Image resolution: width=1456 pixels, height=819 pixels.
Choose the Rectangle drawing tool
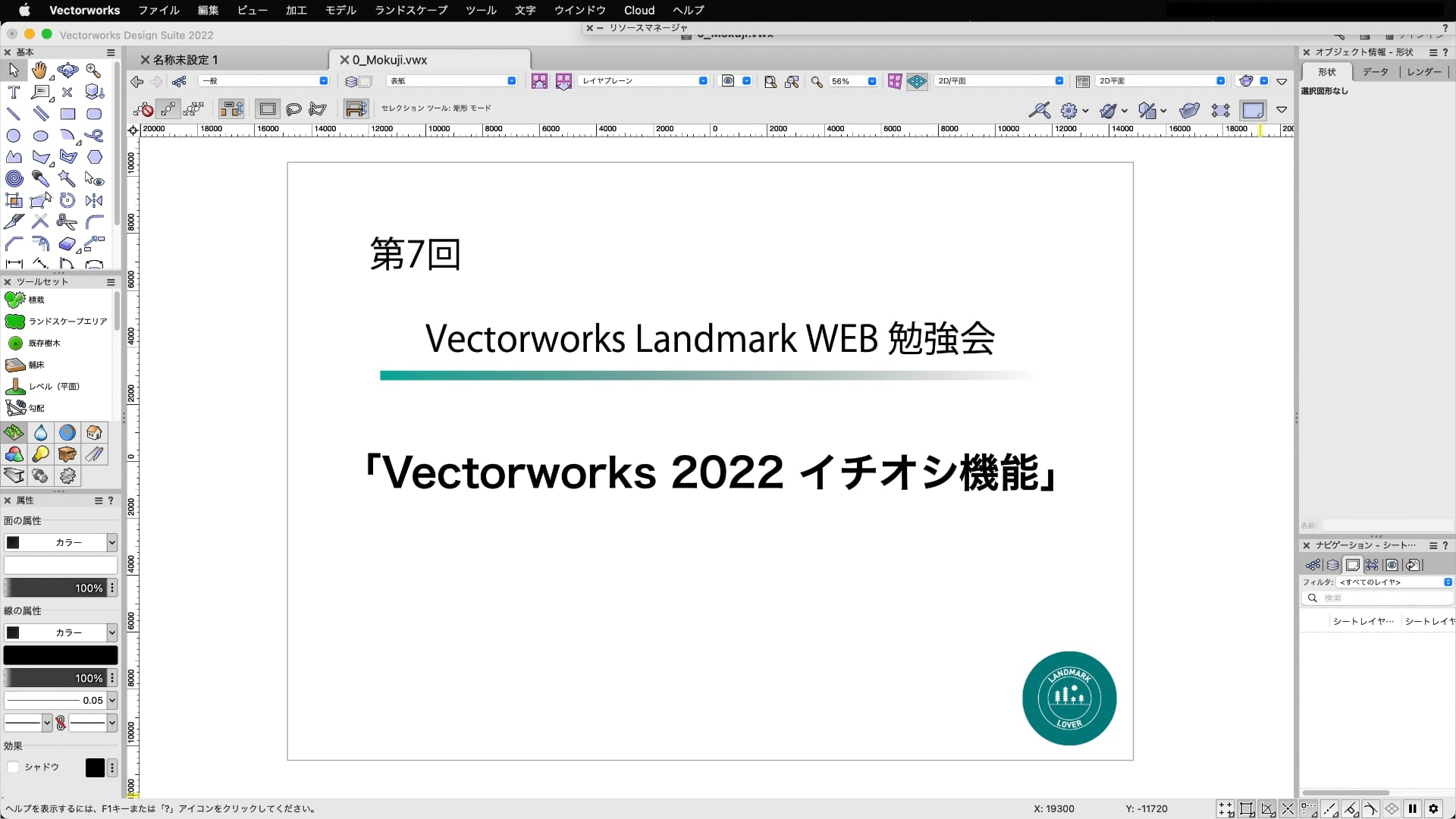pos(67,115)
